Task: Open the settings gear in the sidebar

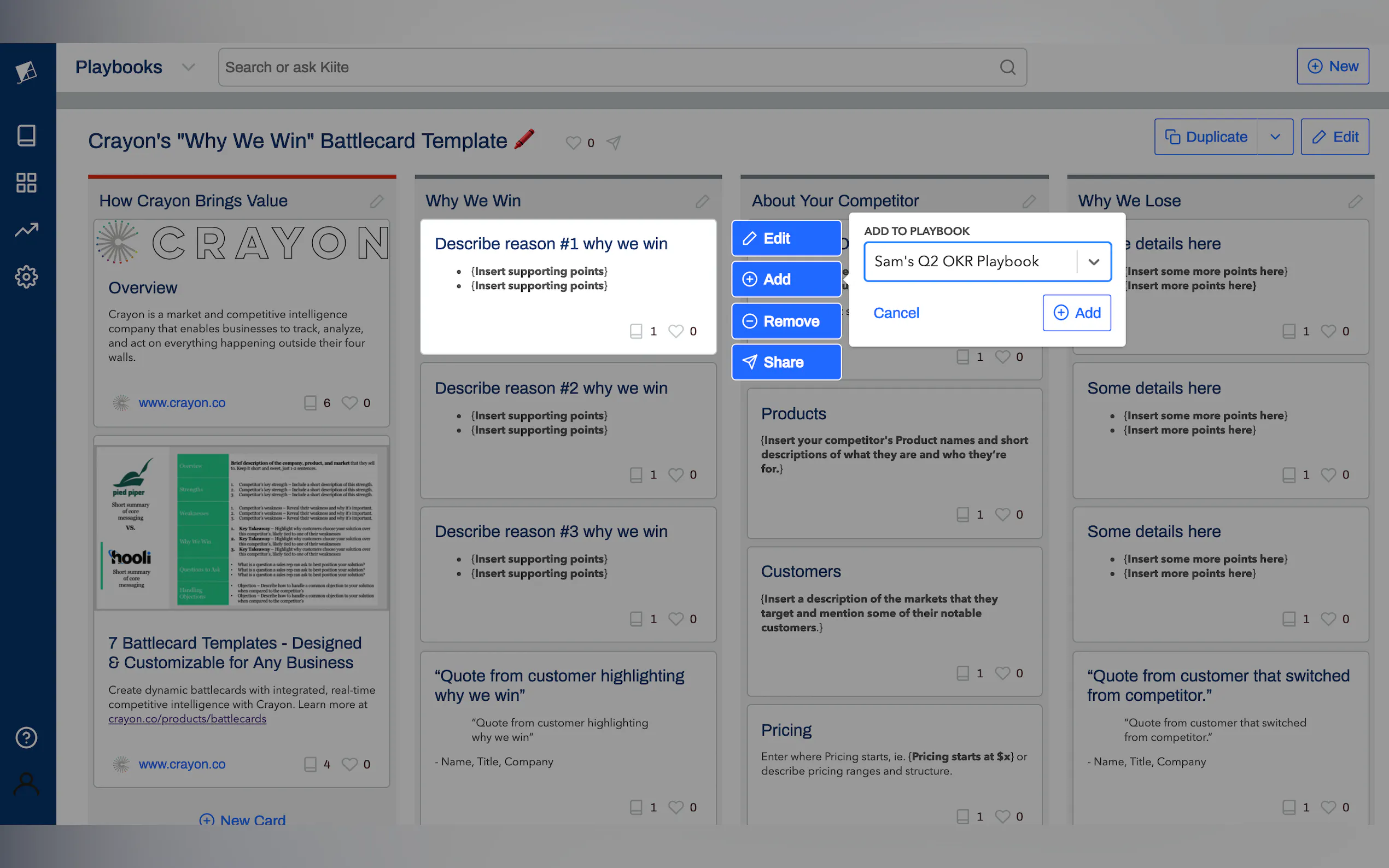Action: [x=26, y=277]
